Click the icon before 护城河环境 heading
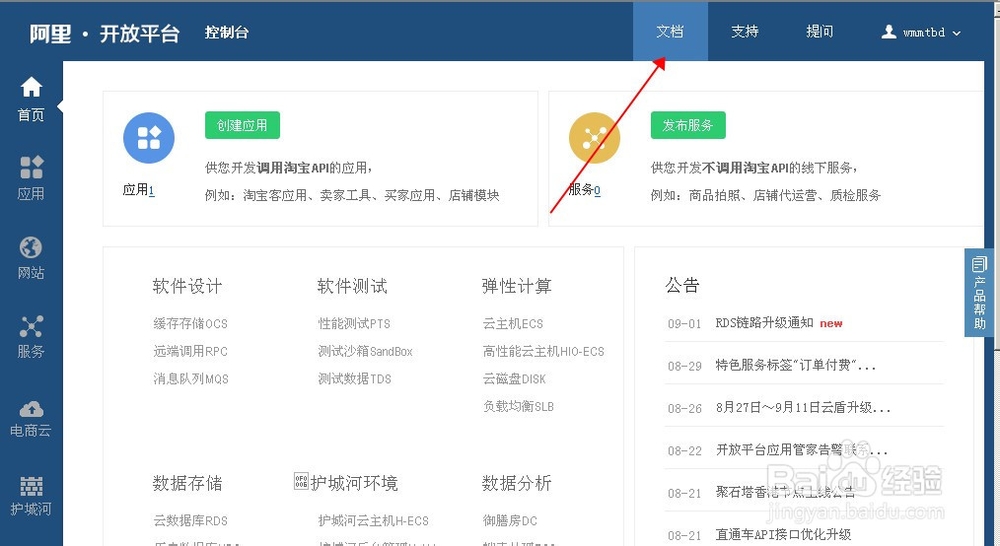 coord(301,481)
